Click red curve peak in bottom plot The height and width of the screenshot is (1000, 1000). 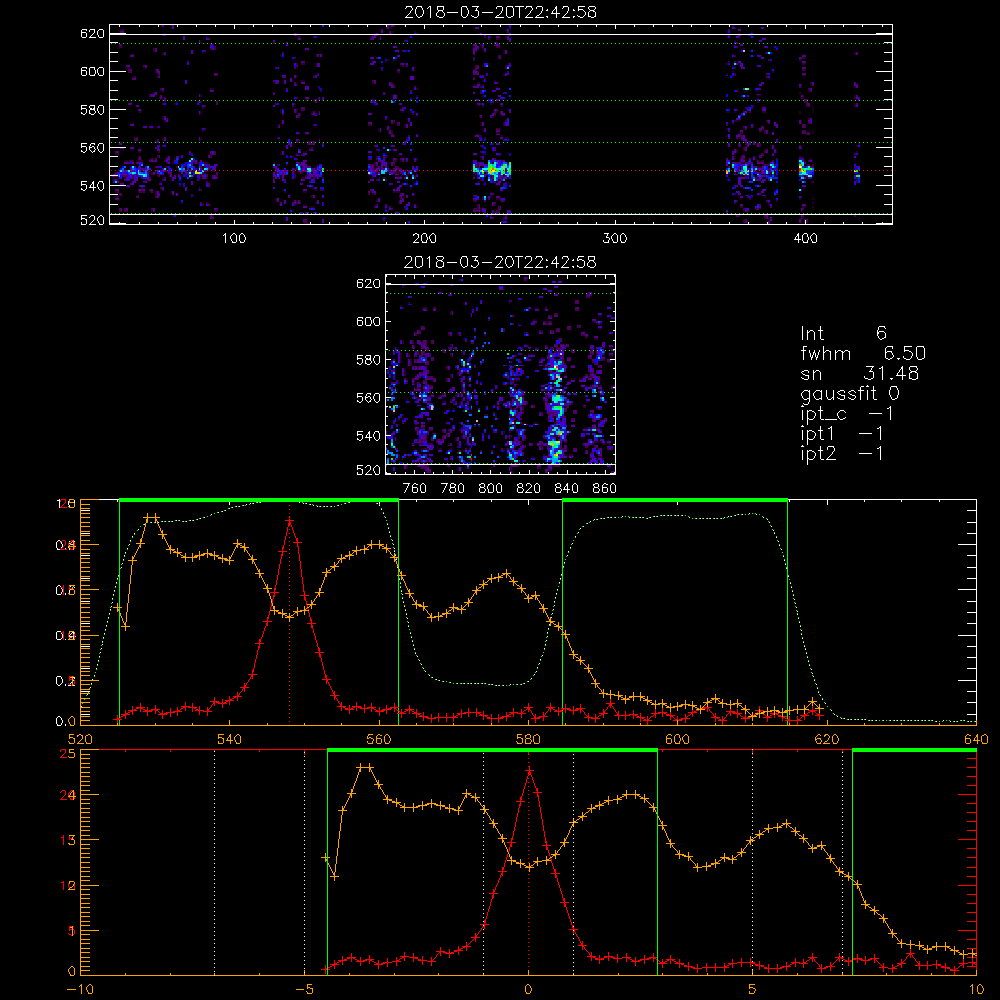[x=529, y=771]
